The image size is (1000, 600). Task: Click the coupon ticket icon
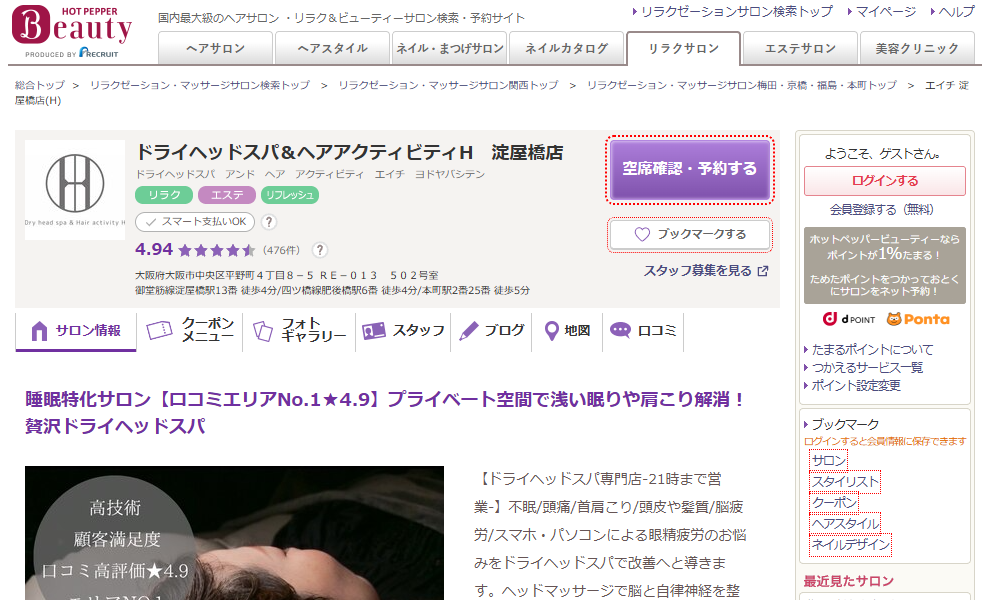[x=159, y=330]
